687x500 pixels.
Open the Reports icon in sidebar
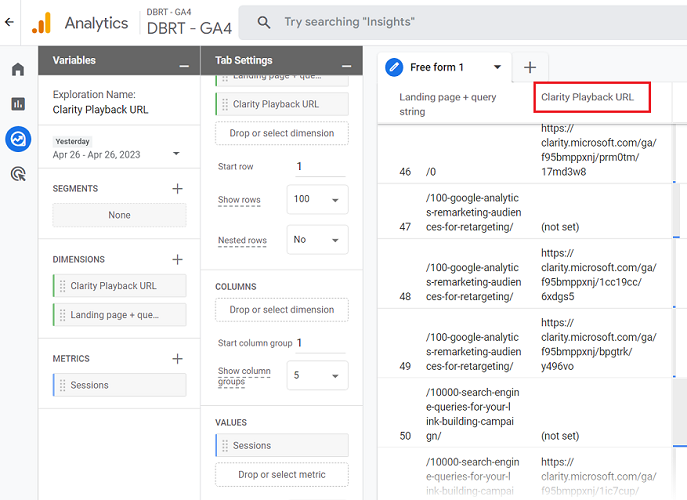(x=18, y=103)
